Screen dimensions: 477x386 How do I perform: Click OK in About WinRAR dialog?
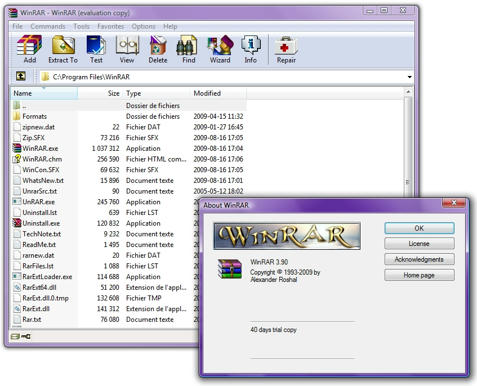click(419, 228)
